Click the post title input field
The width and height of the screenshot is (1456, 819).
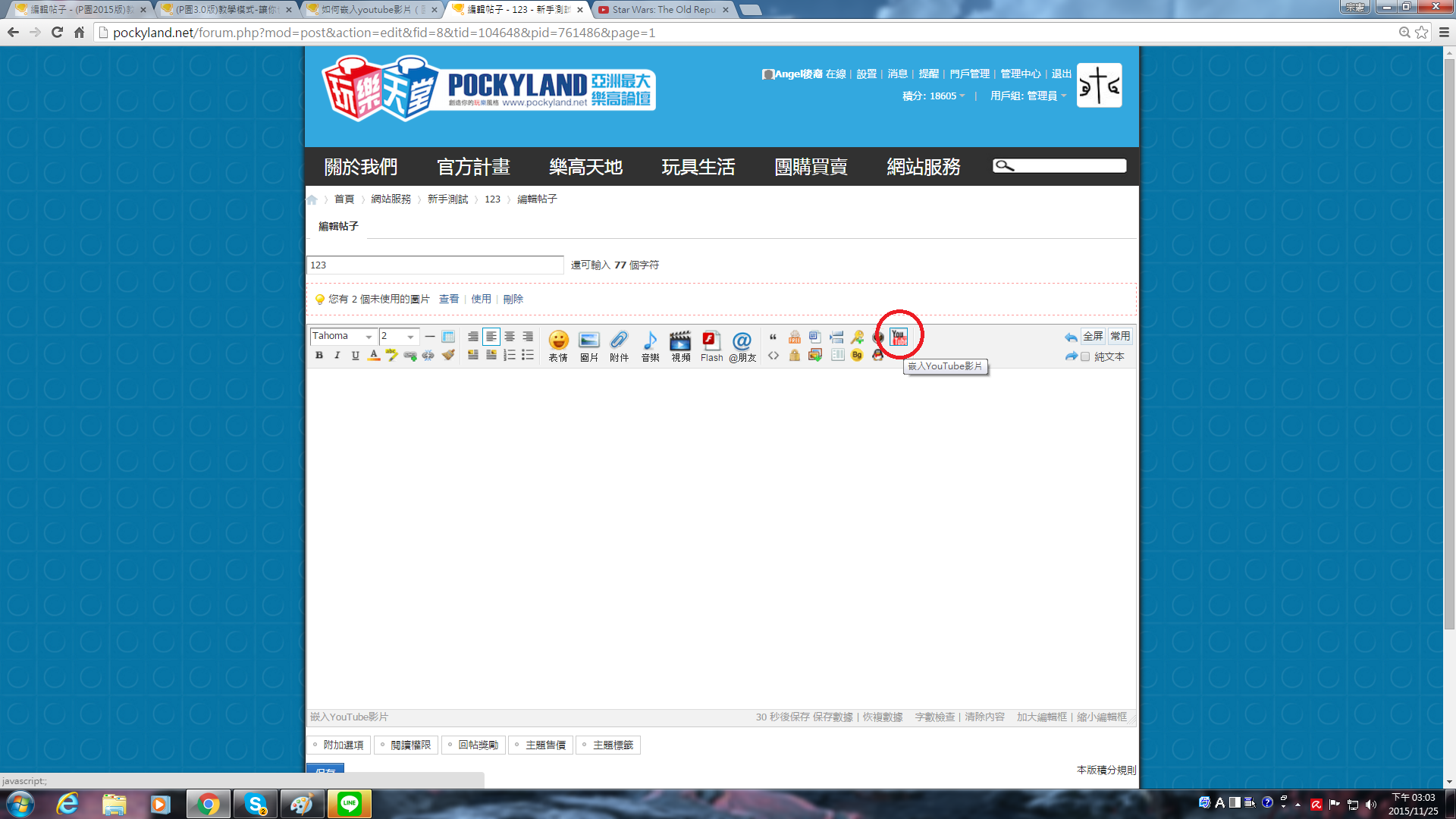[x=435, y=265]
